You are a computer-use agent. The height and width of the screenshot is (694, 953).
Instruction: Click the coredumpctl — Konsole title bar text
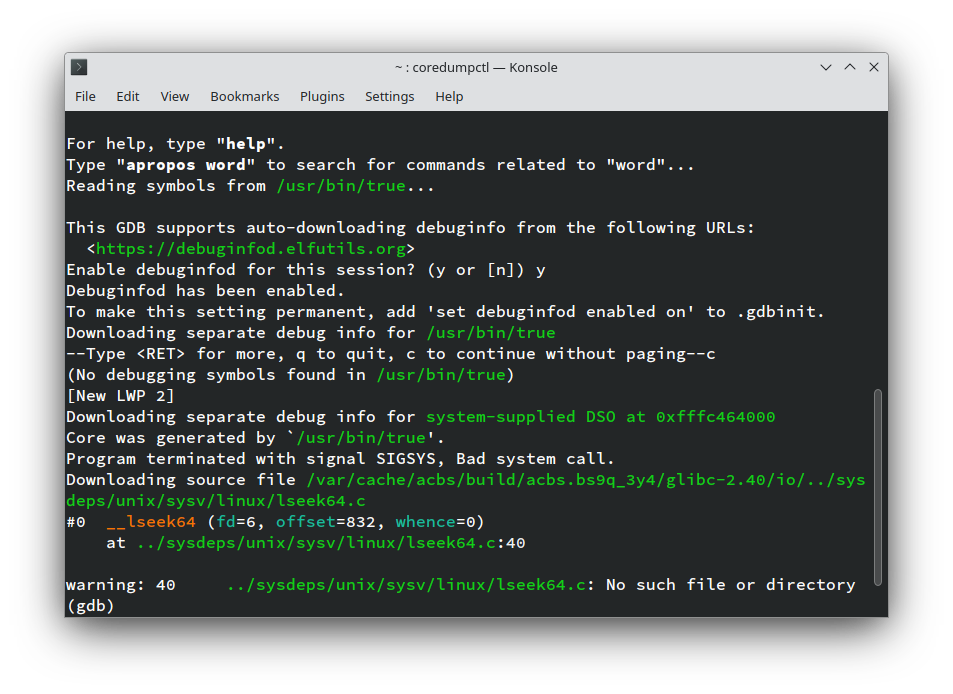pyautogui.click(x=476, y=67)
